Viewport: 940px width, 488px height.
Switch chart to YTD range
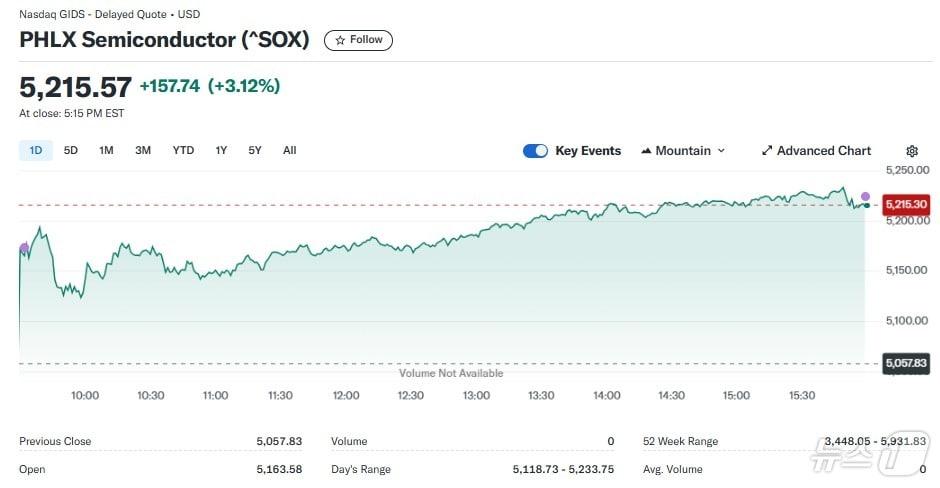pos(183,150)
